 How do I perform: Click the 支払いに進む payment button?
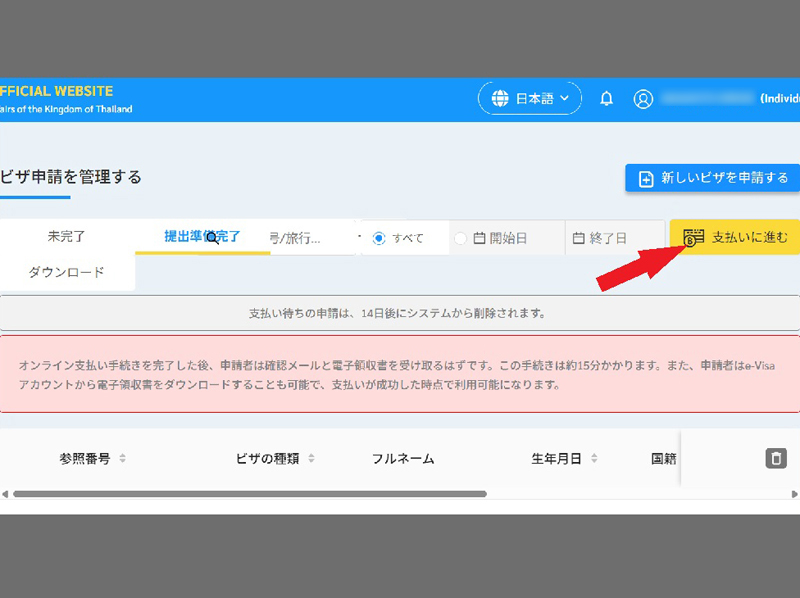point(735,237)
